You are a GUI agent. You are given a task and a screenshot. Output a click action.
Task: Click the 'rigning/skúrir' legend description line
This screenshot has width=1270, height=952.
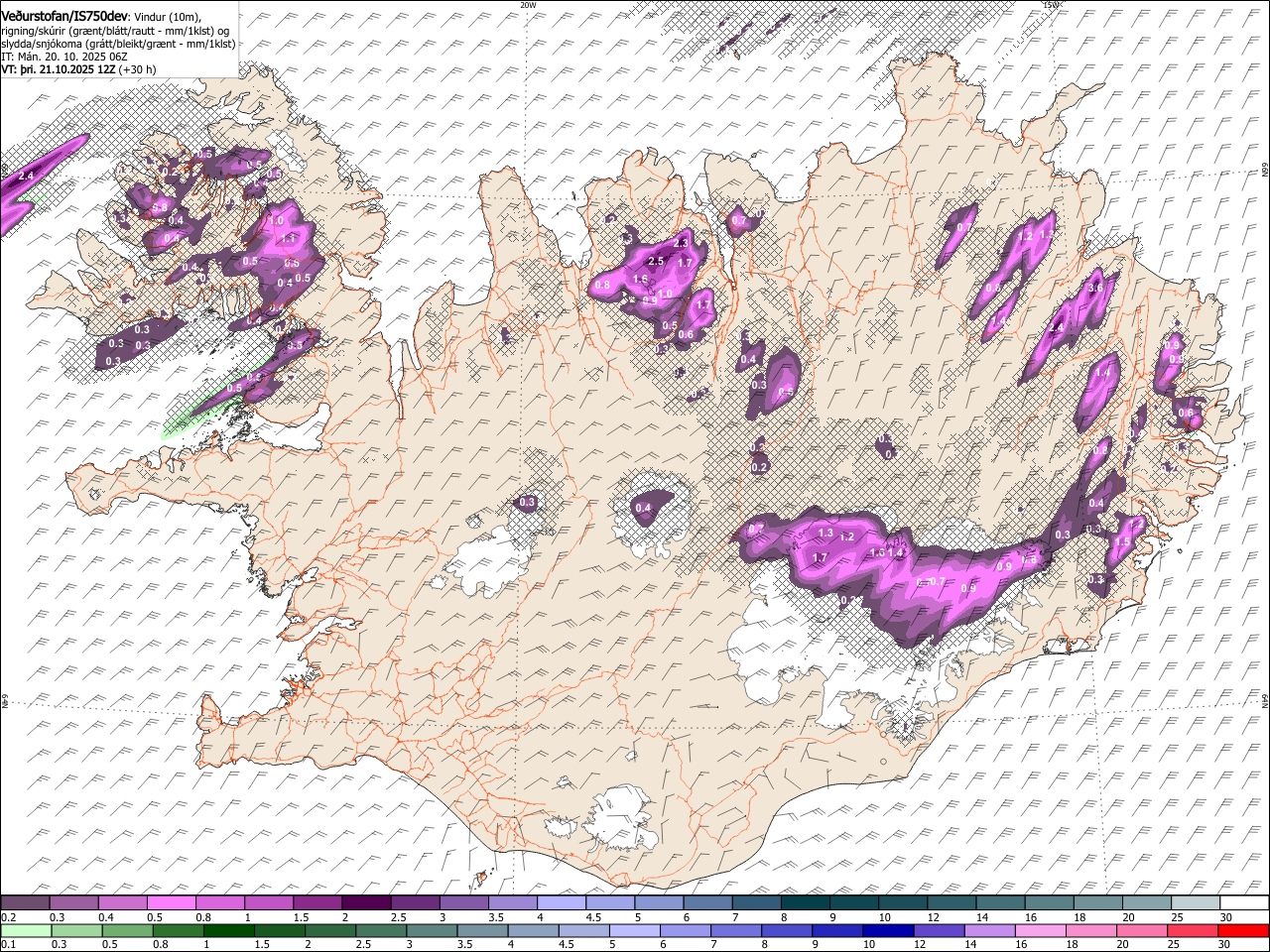pos(115,31)
